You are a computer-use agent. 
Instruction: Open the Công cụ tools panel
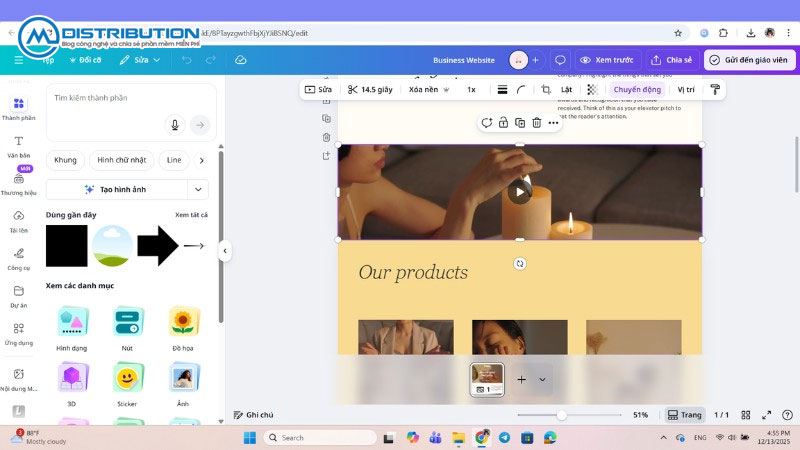tap(19, 259)
